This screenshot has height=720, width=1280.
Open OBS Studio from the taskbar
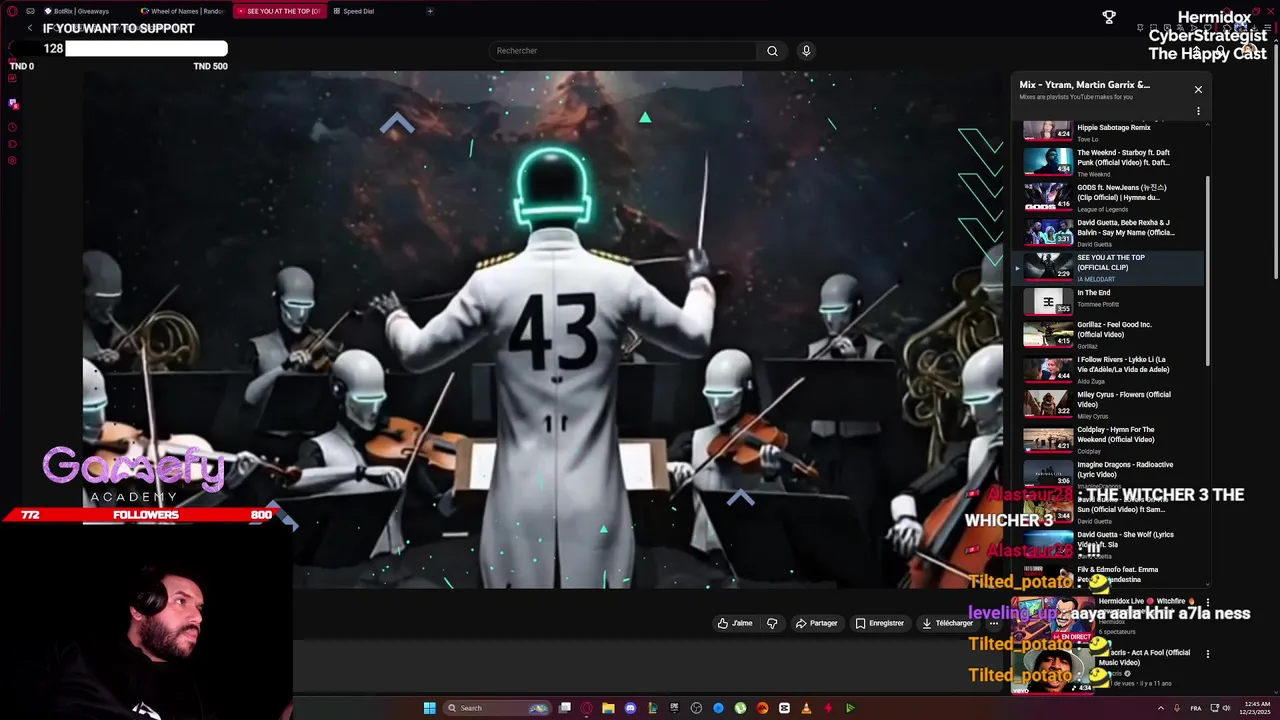point(696,708)
